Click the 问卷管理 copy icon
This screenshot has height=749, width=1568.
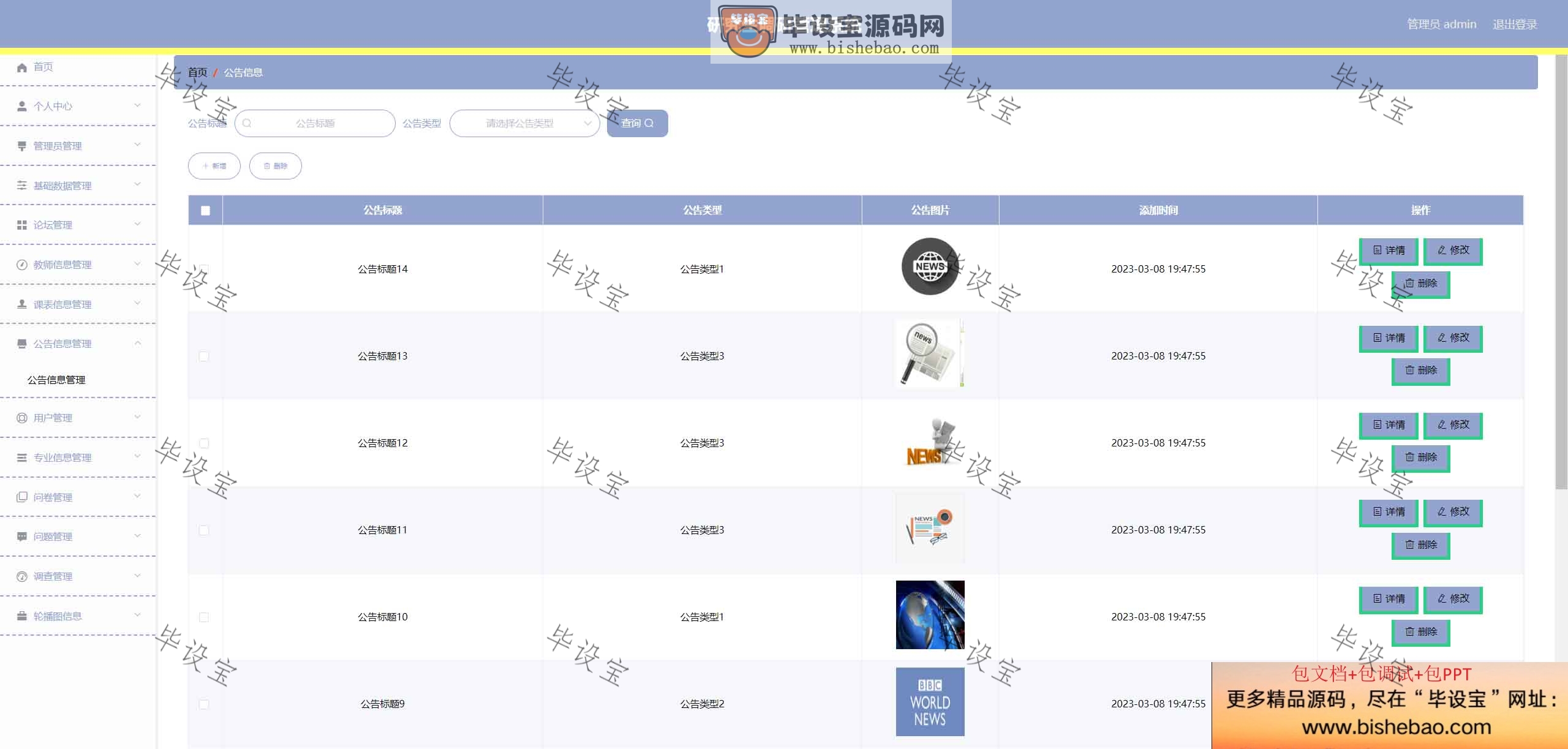[22, 497]
